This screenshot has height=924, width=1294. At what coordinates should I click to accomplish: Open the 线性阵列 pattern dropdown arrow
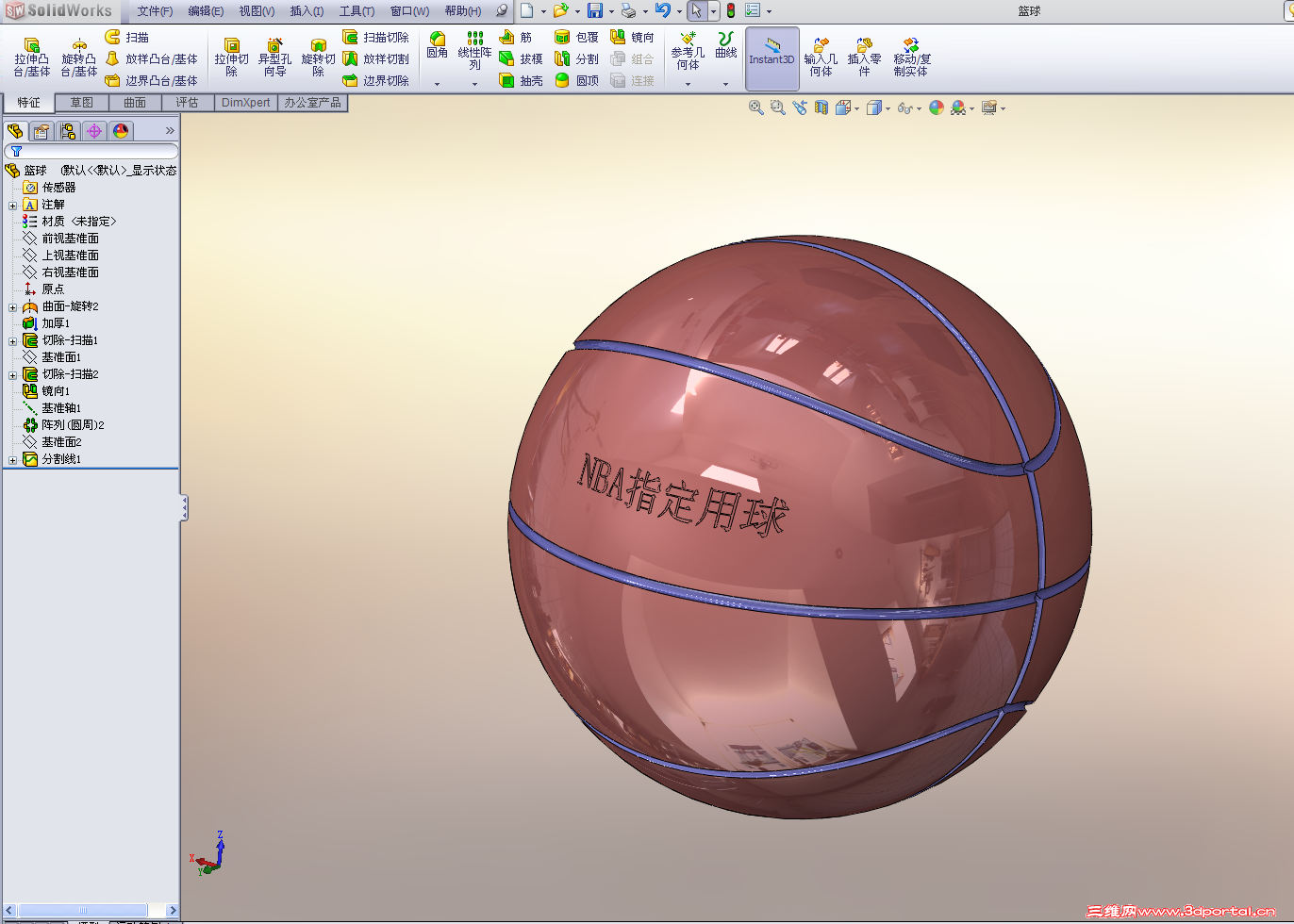(474, 84)
